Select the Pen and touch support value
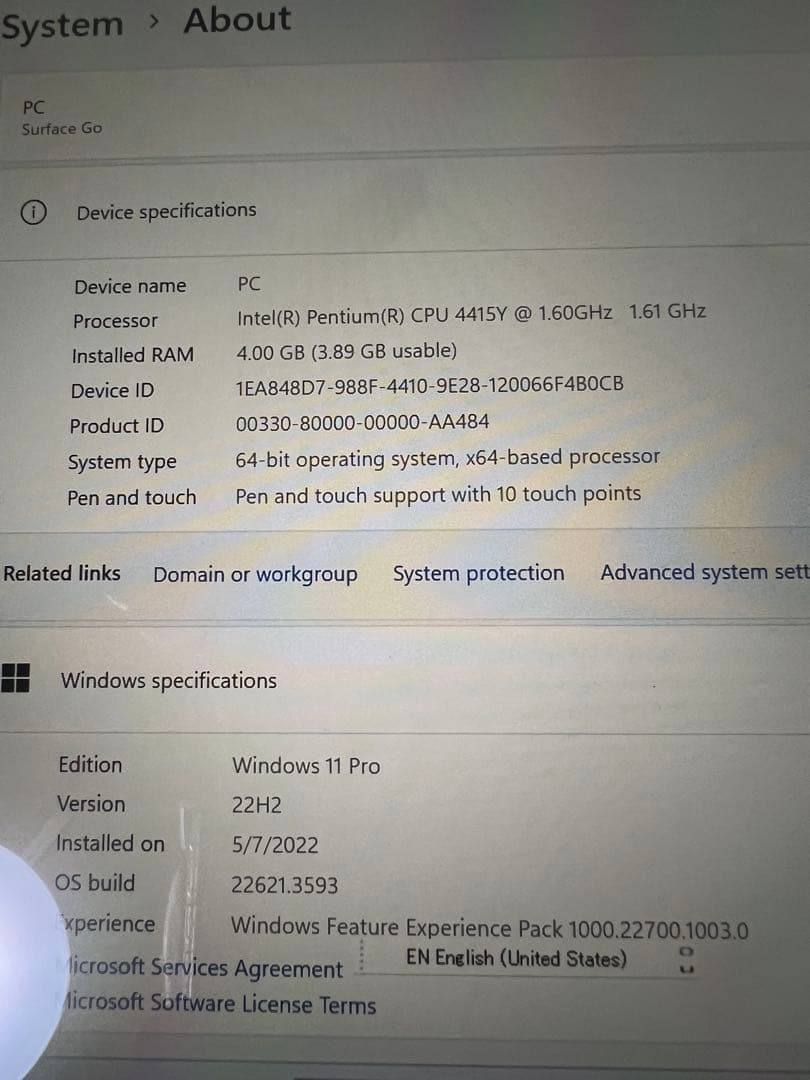 (x=438, y=495)
